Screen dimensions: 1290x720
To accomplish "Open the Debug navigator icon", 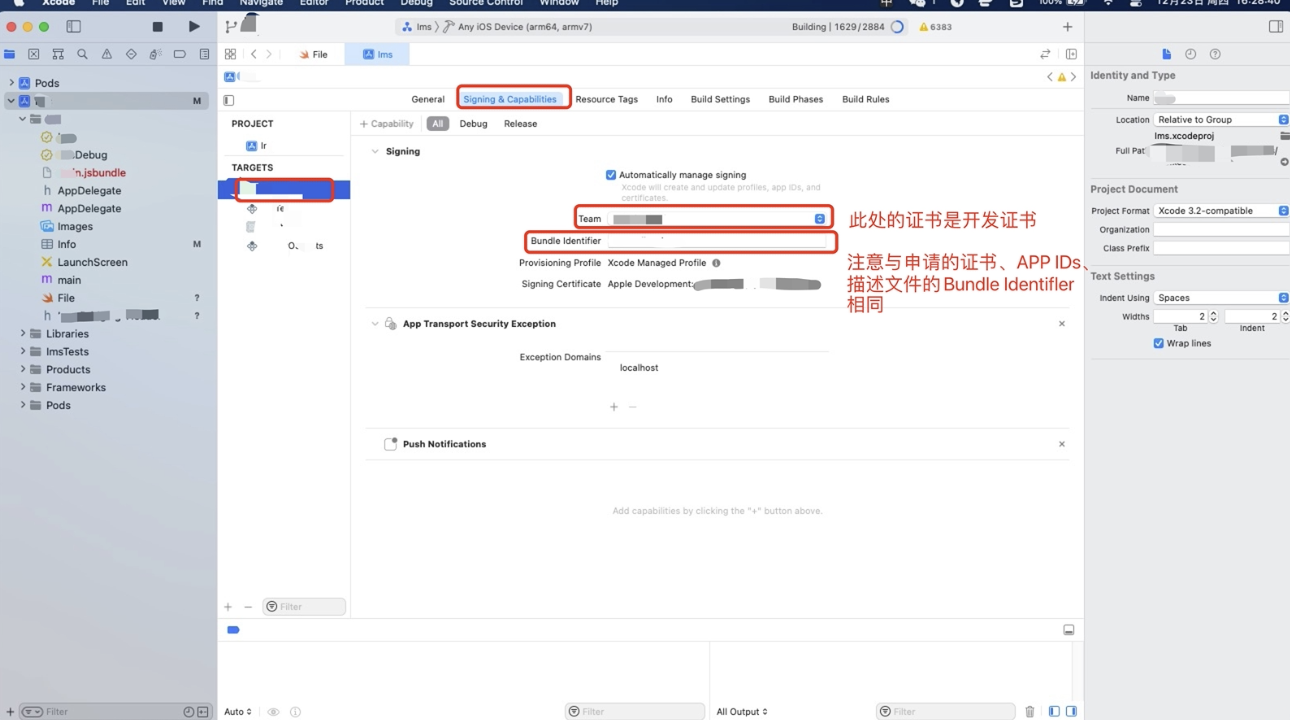I will [x=155, y=54].
